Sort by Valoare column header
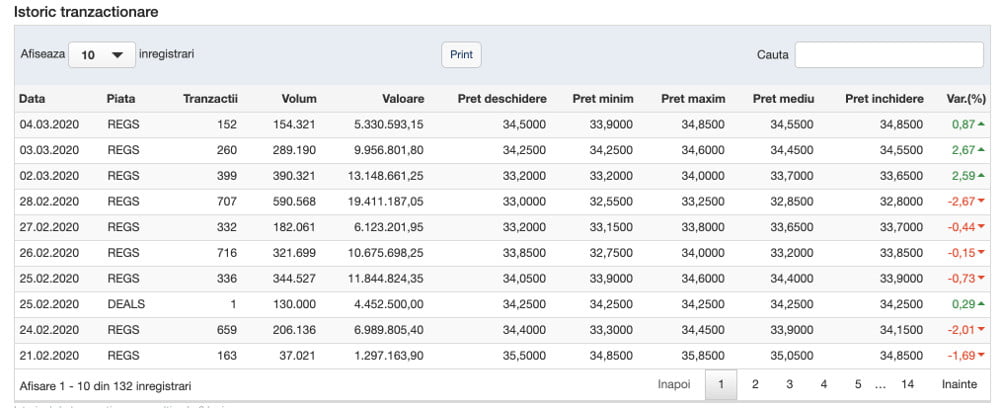The image size is (1000, 408). pyautogui.click(x=403, y=99)
